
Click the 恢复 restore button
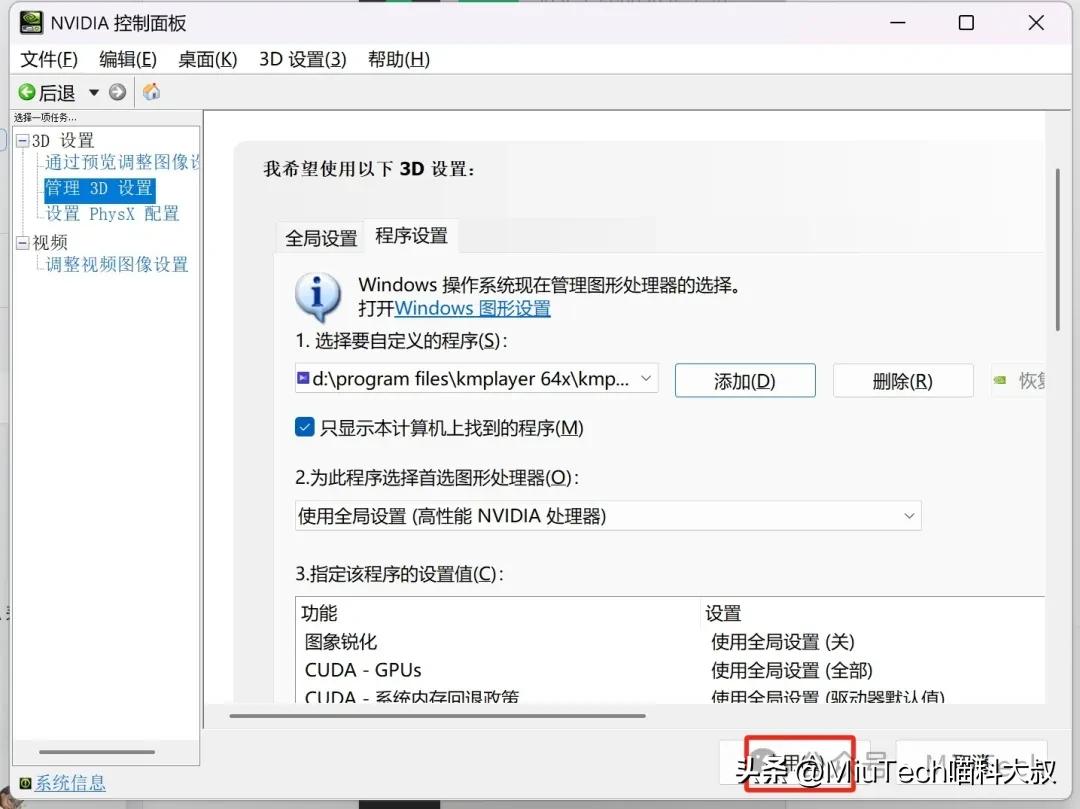point(1019,380)
